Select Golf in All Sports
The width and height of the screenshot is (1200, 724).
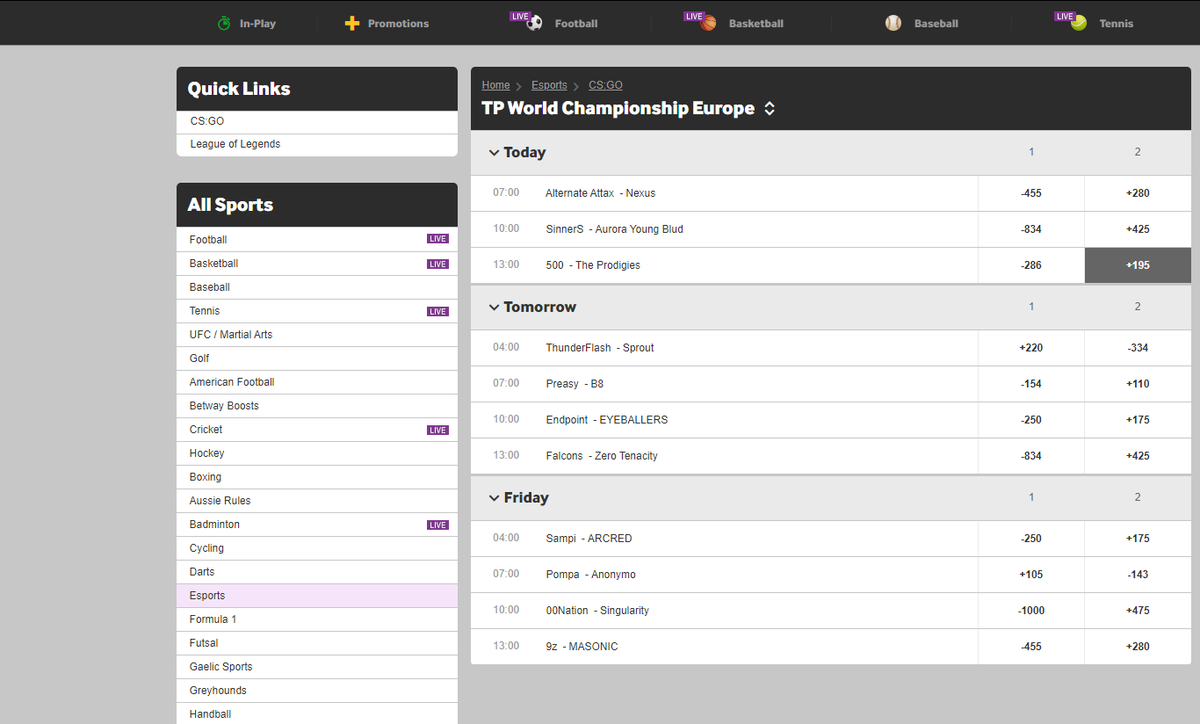(317, 358)
